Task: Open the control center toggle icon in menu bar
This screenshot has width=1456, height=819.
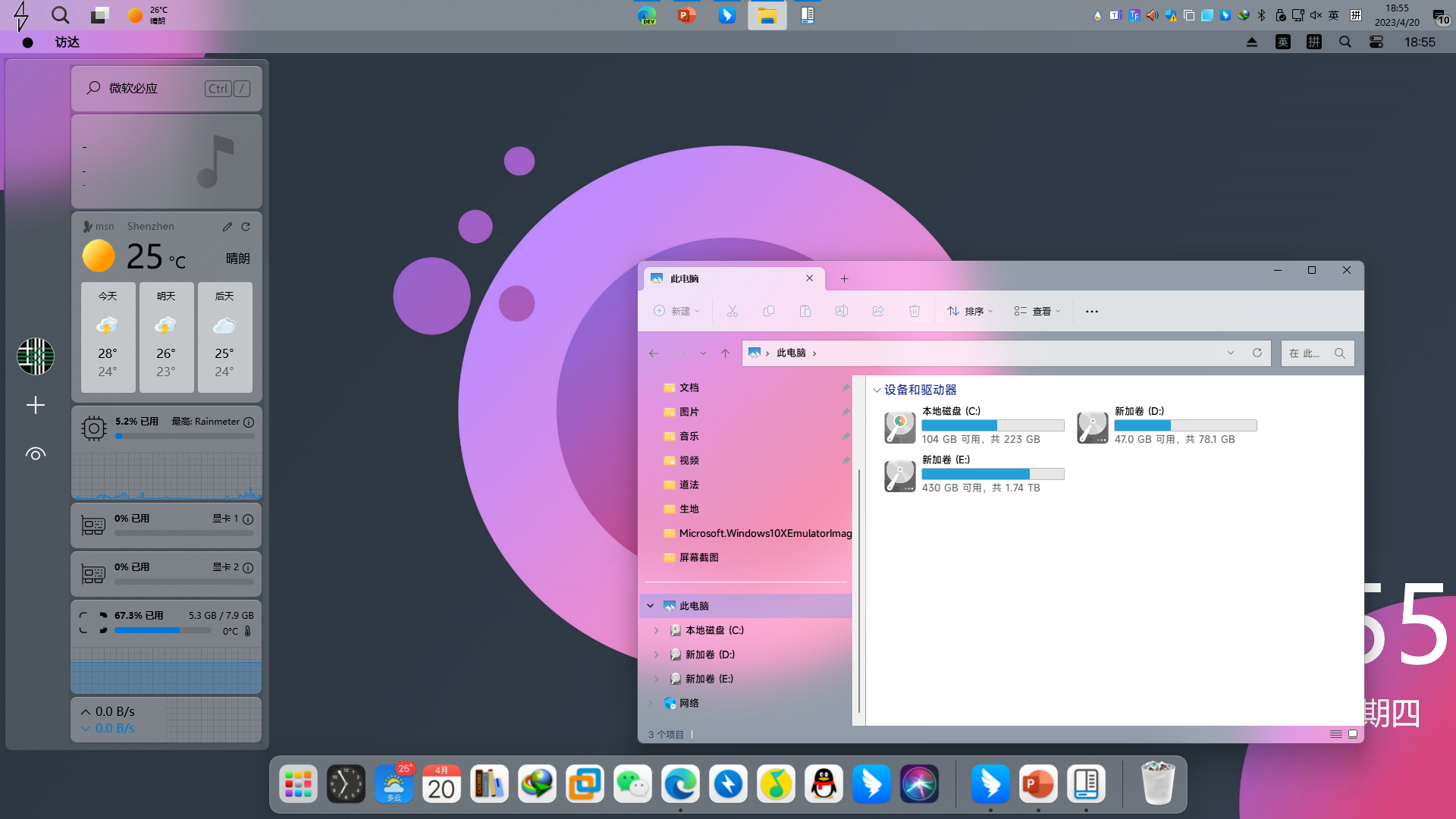Action: click(x=1376, y=42)
